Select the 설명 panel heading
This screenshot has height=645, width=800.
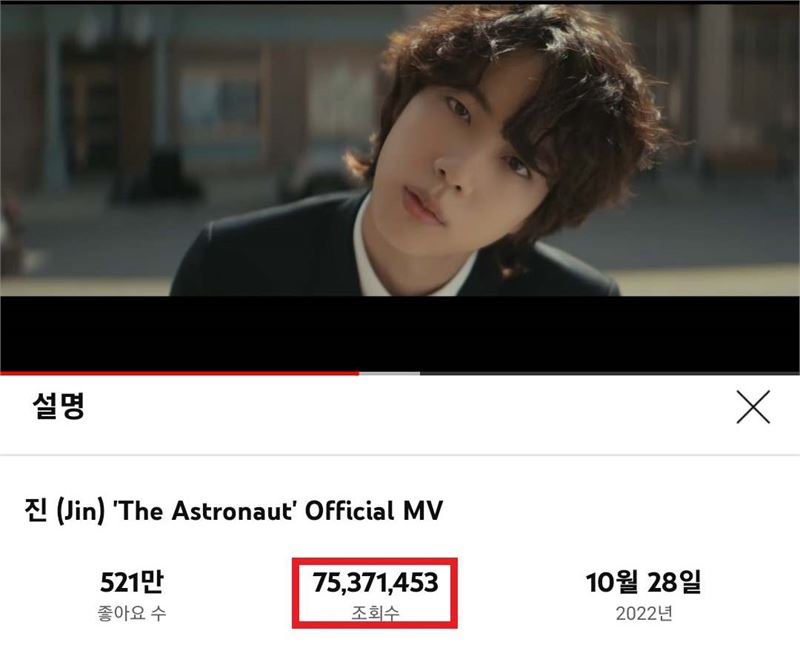tap(58, 406)
